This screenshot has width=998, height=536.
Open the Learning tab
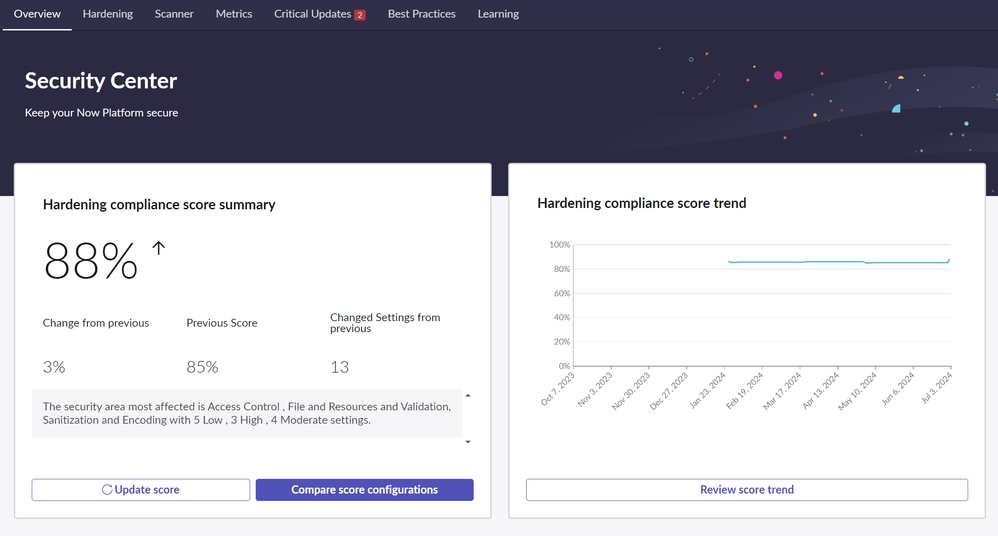[498, 14]
